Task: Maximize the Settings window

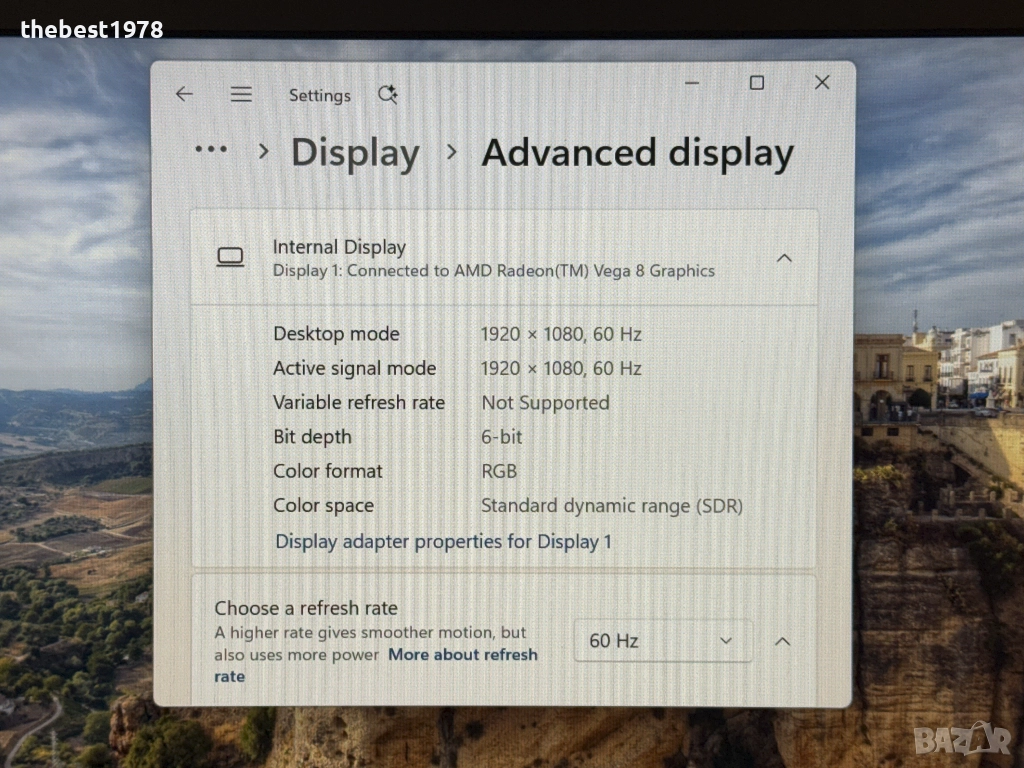Action: click(x=757, y=83)
